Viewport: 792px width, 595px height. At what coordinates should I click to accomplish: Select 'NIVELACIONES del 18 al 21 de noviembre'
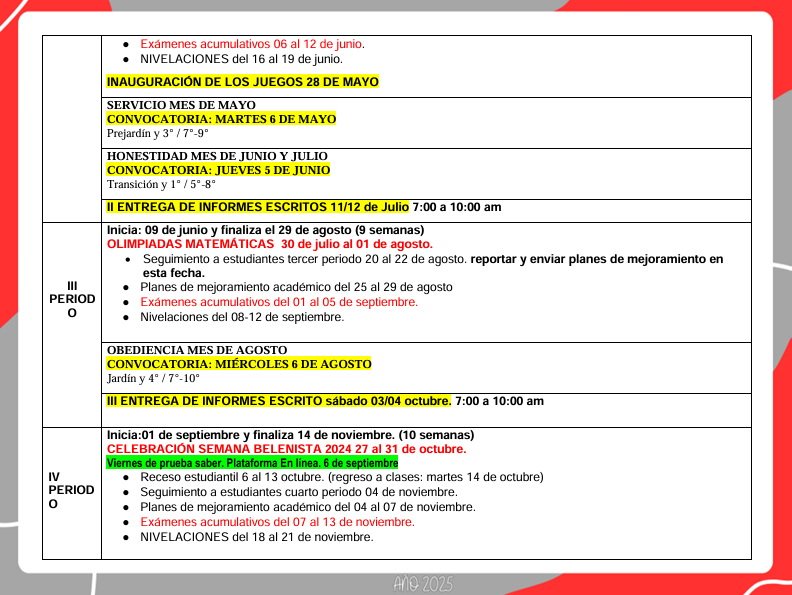(x=256, y=537)
